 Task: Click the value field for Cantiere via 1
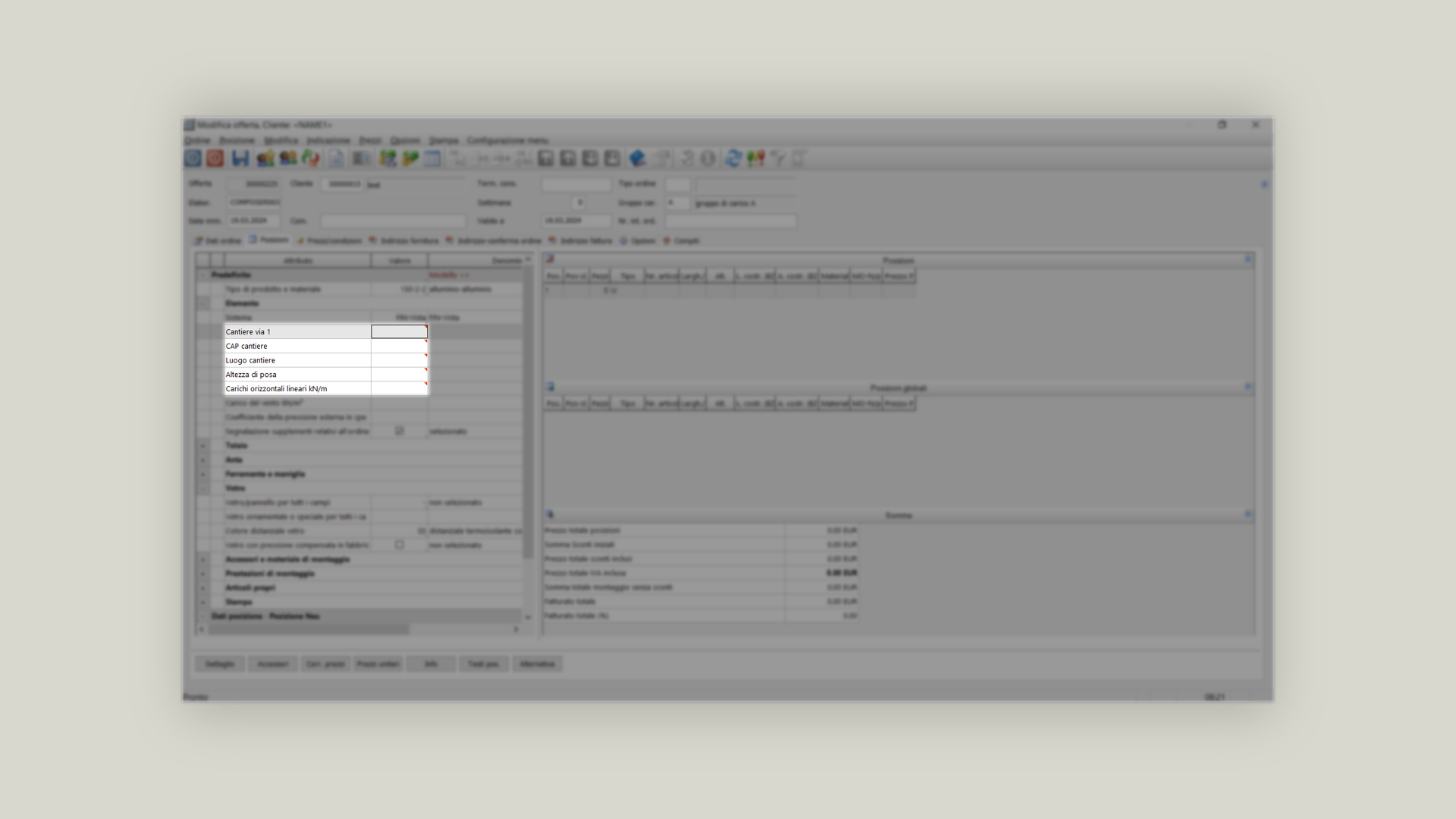coord(400,331)
